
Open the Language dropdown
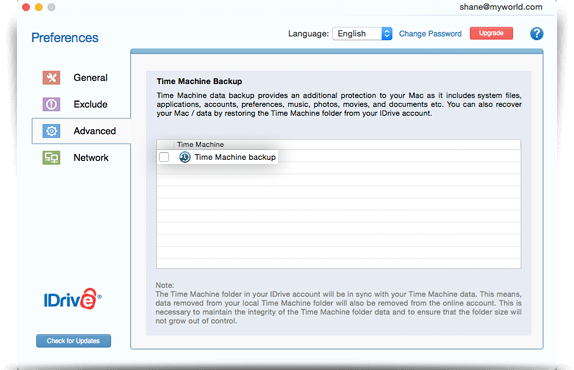pos(362,34)
